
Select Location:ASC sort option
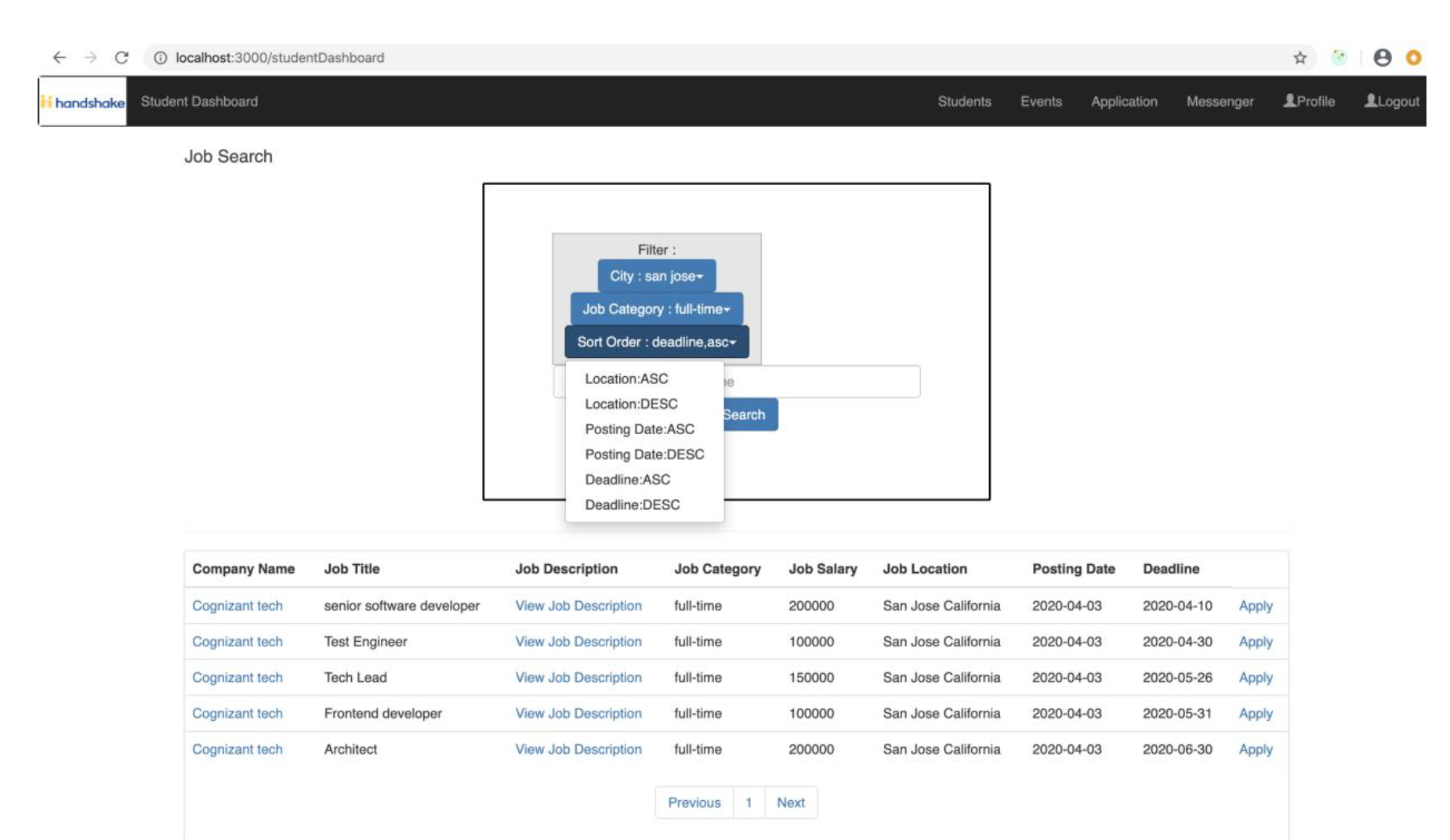[x=626, y=378]
